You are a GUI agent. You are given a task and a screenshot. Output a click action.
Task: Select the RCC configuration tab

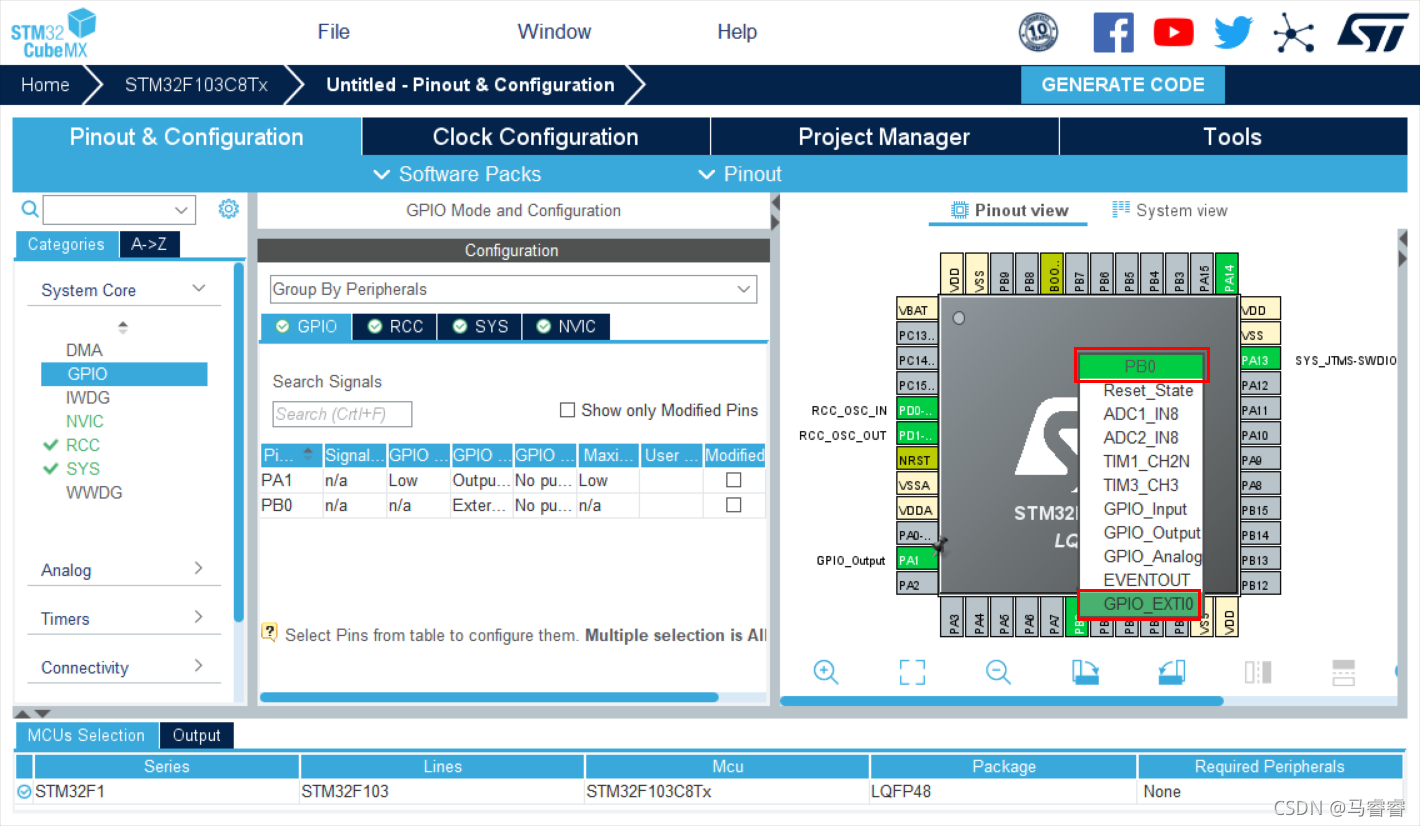(x=395, y=327)
